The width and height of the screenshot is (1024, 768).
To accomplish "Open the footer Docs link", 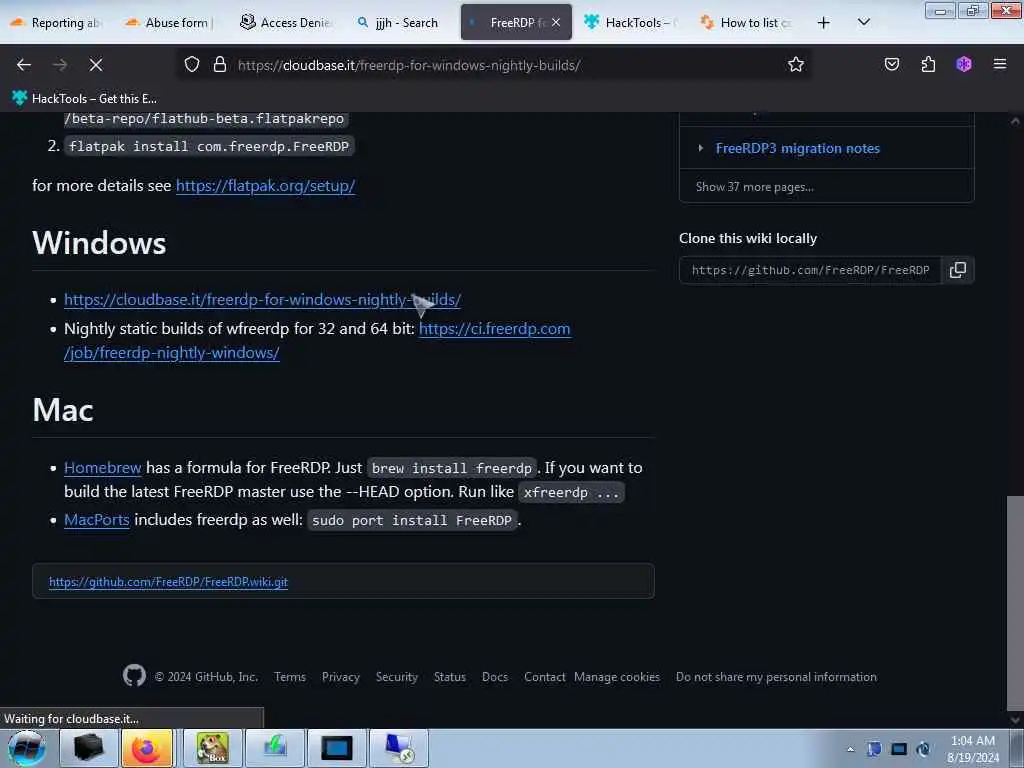I will (x=495, y=677).
